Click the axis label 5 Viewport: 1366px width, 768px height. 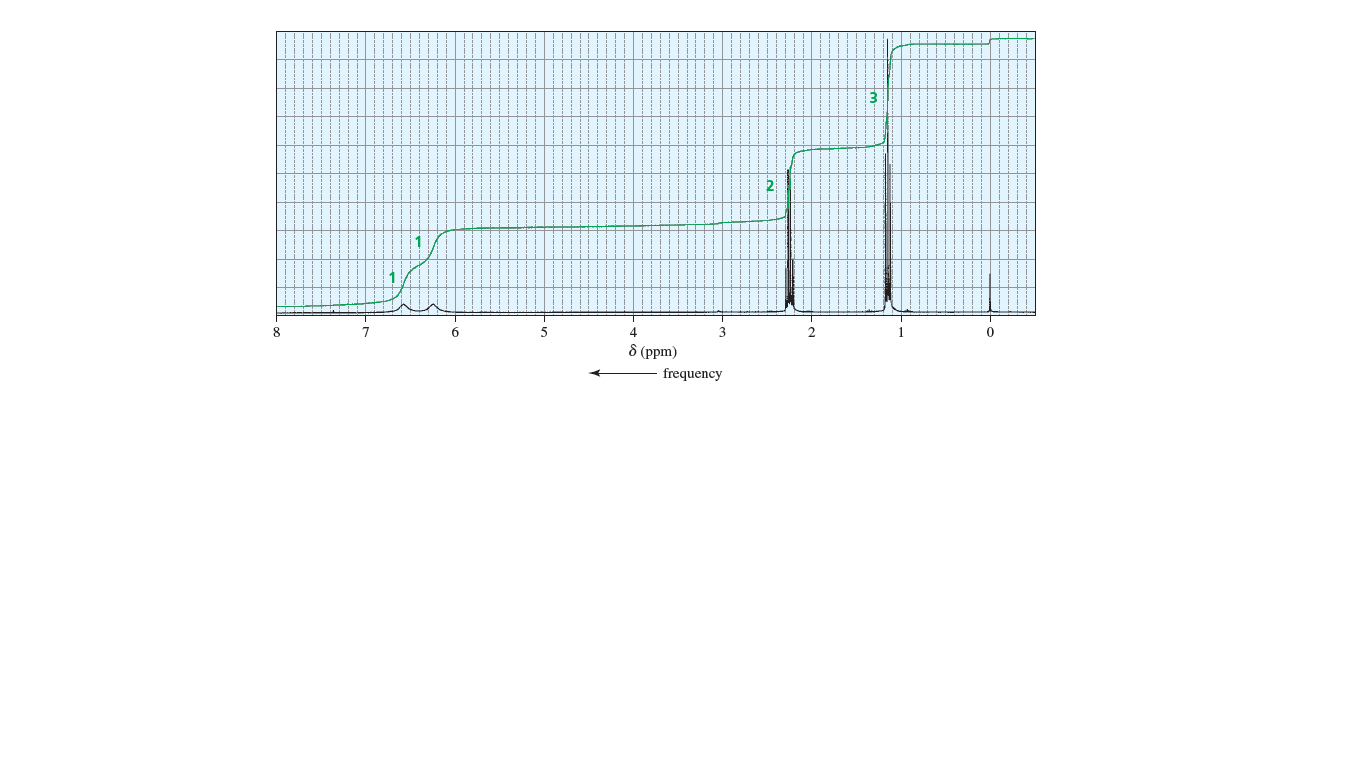[x=544, y=333]
